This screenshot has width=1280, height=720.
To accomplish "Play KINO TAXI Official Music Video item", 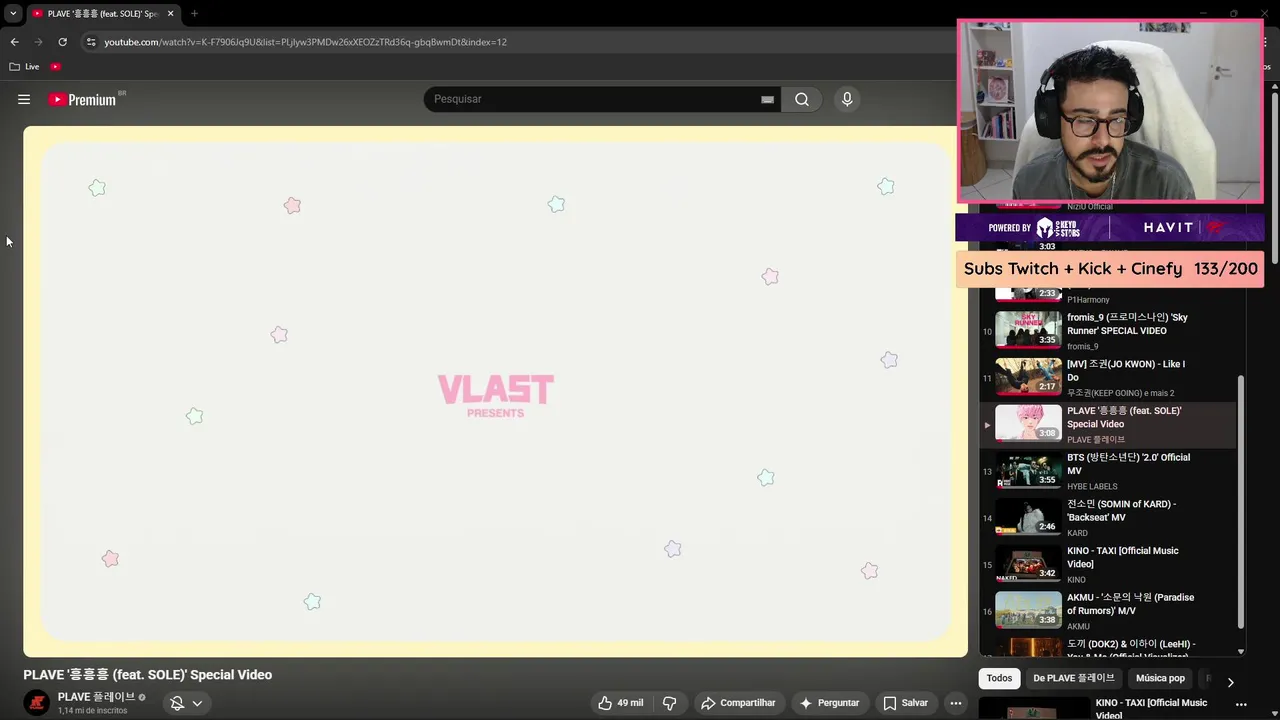I will click(x=1108, y=564).
